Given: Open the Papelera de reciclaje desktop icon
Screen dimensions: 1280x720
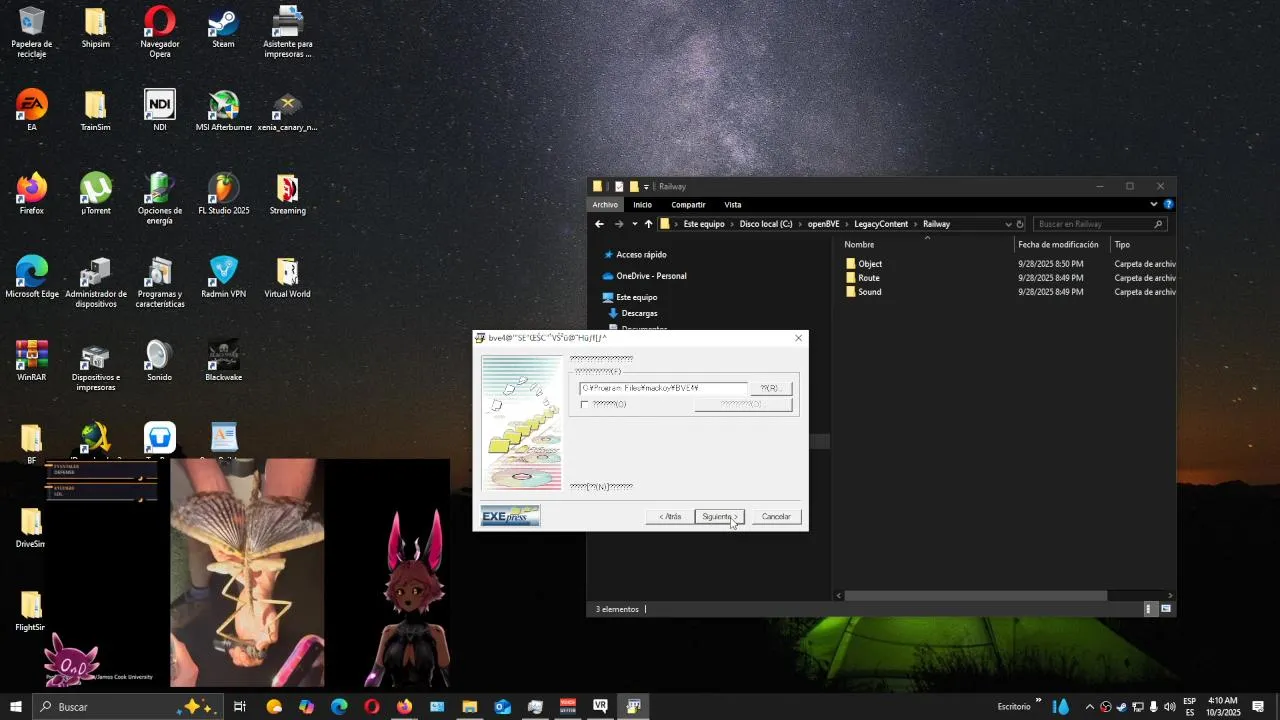Looking at the screenshot, I should pyautogui.click(x=32, y=32).
